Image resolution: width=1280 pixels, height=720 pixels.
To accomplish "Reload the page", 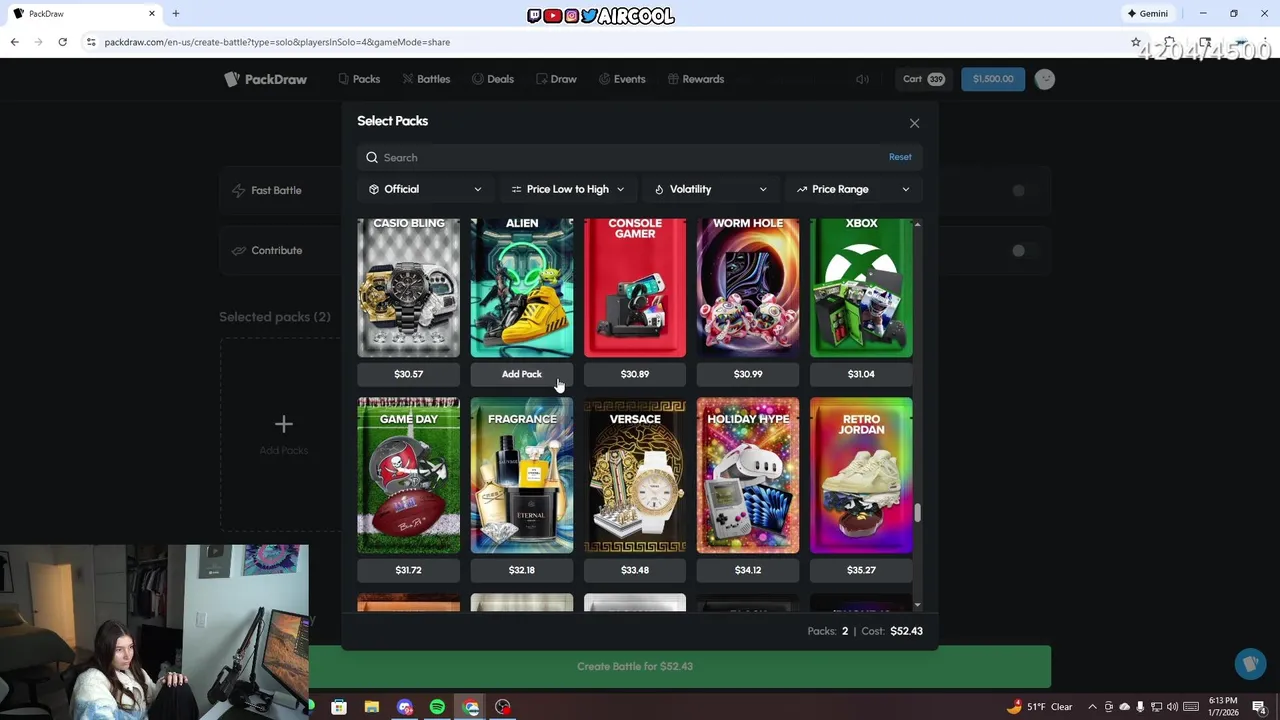I will 62,42.
